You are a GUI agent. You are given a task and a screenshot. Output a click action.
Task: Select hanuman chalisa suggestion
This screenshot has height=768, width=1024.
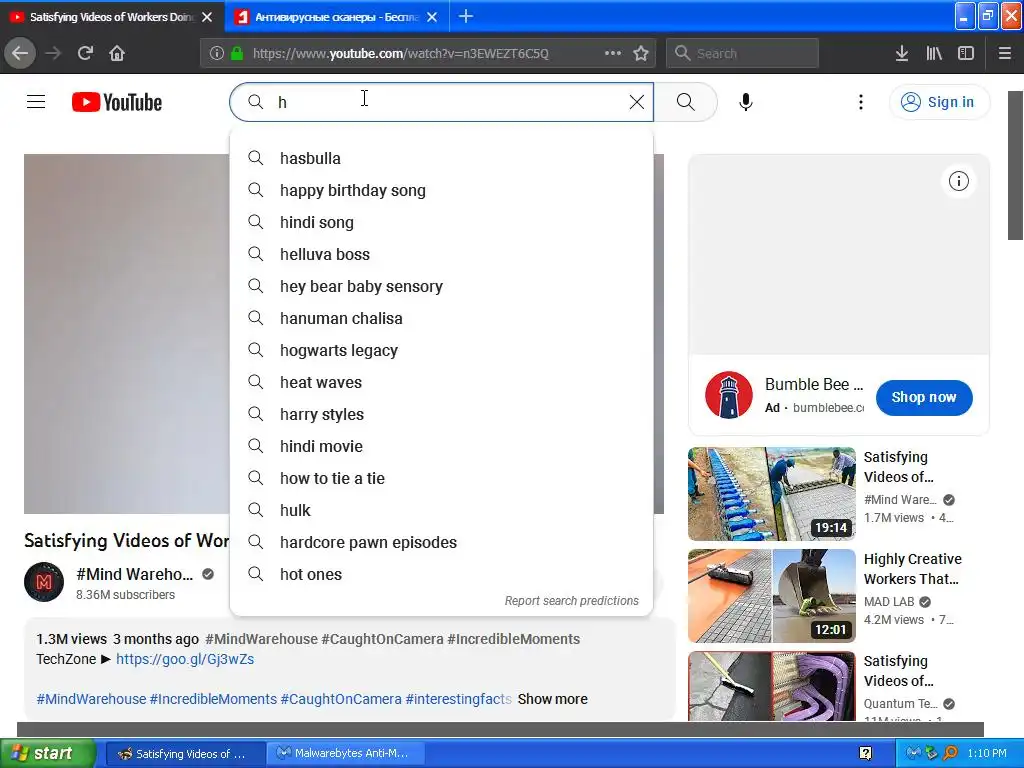(441, 318)
